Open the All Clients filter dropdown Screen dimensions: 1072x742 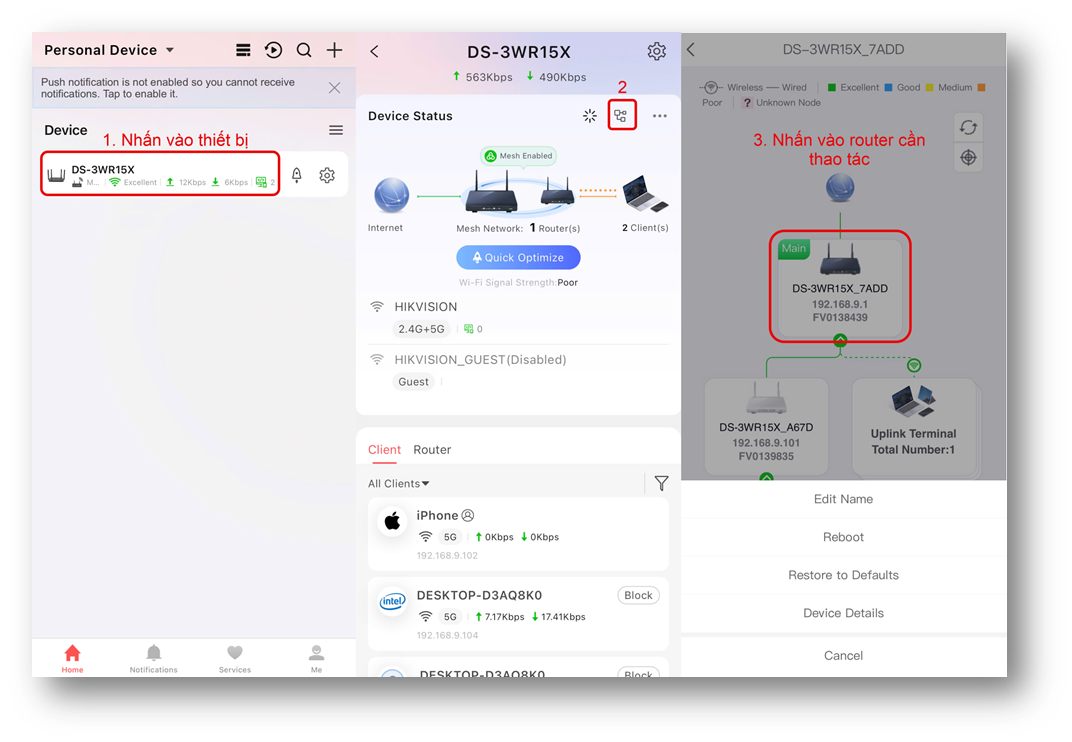pyautogui.click(x=399, y=484)
